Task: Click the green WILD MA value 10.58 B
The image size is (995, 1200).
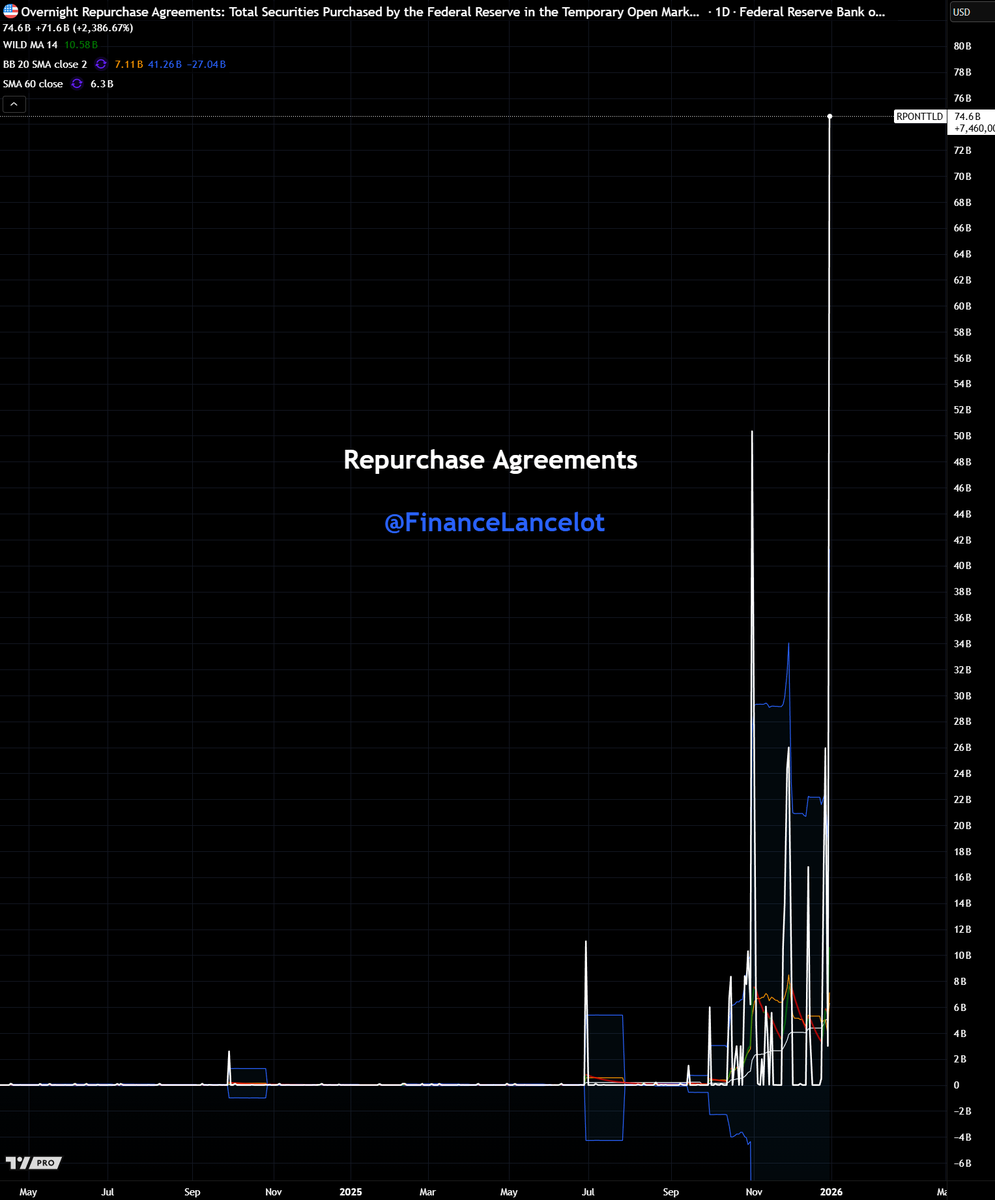Action: click(82, 44)
